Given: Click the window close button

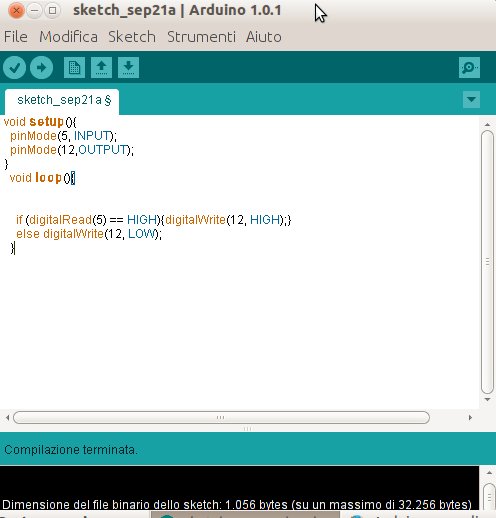Looking at the screenshot, I should pos(16,11).
